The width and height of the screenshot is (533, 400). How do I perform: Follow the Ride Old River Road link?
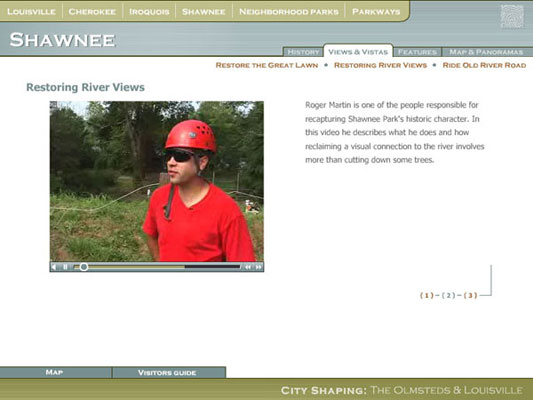pyautogui.click(x=484, y=65)
